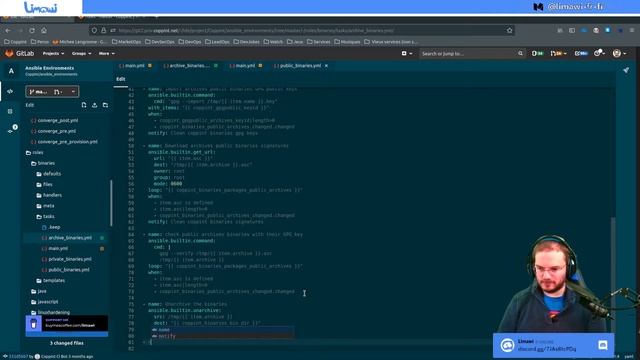Image resolution: width=640 pixels, height=360 pixels.
Task: Open the Groups menu in GitLab
Action: point(81,53)
